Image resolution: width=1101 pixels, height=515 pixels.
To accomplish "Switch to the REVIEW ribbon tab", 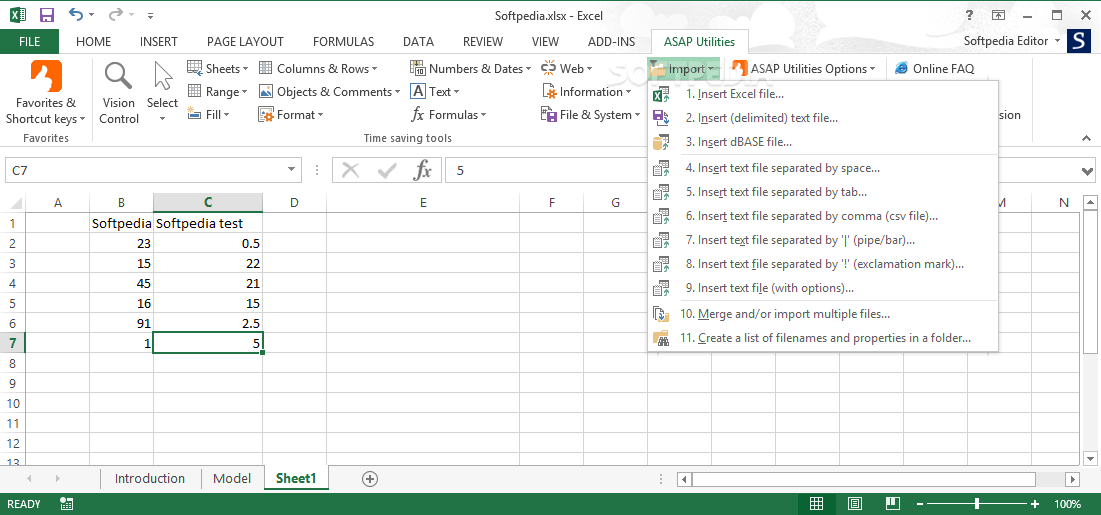I will tap(483, 41).
